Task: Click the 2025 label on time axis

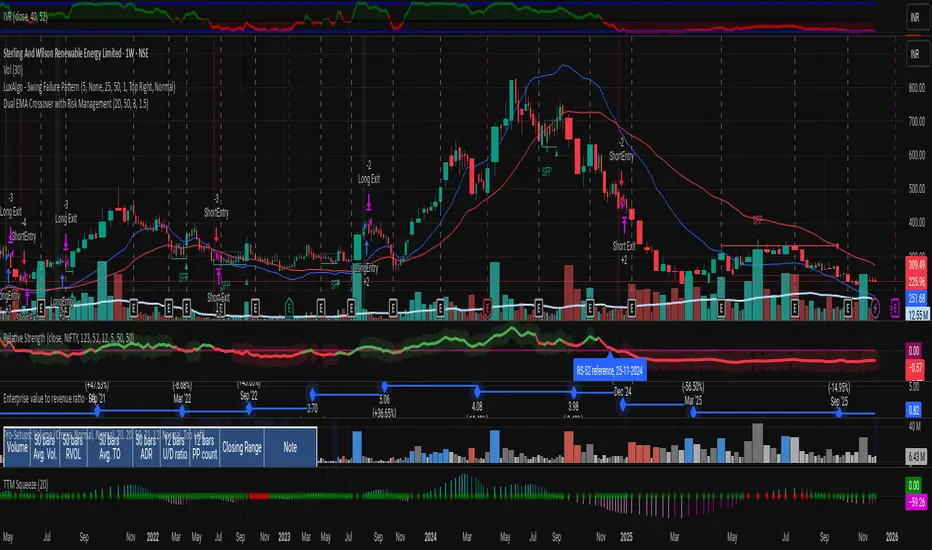Action: click(626, 537)
